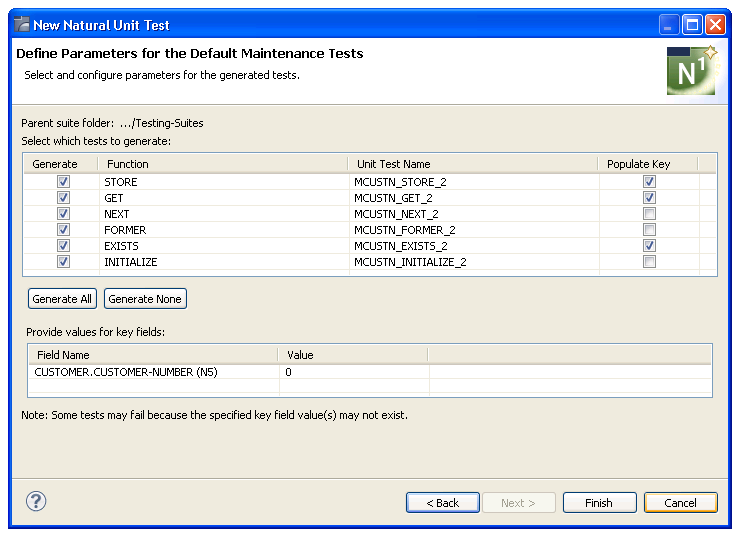Select the MCUSTN_GET_2 unit test name
The width and height of the screenshot is (740, 540).
tap(393, 198)
